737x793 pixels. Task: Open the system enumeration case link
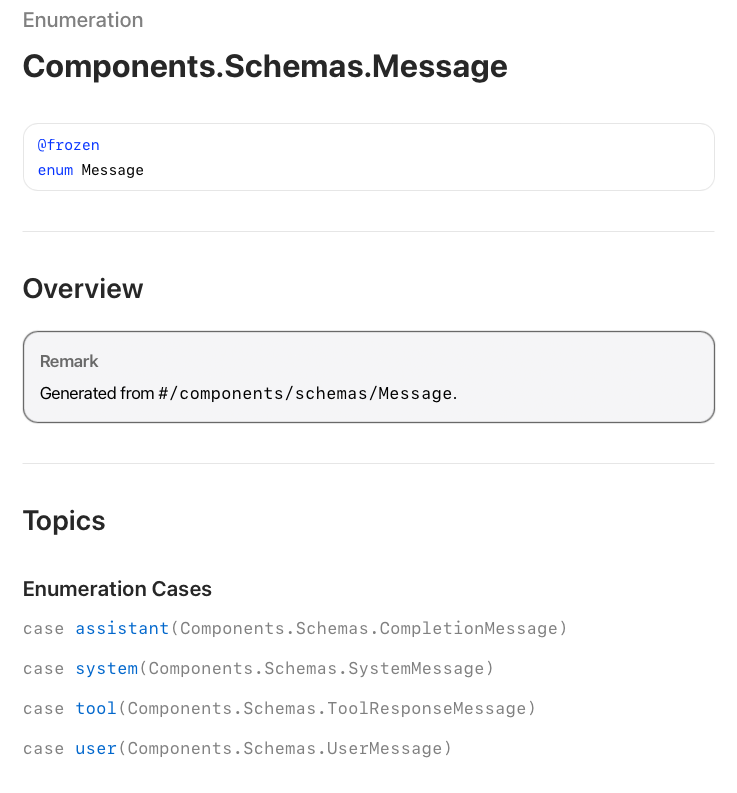click(106, 669)
